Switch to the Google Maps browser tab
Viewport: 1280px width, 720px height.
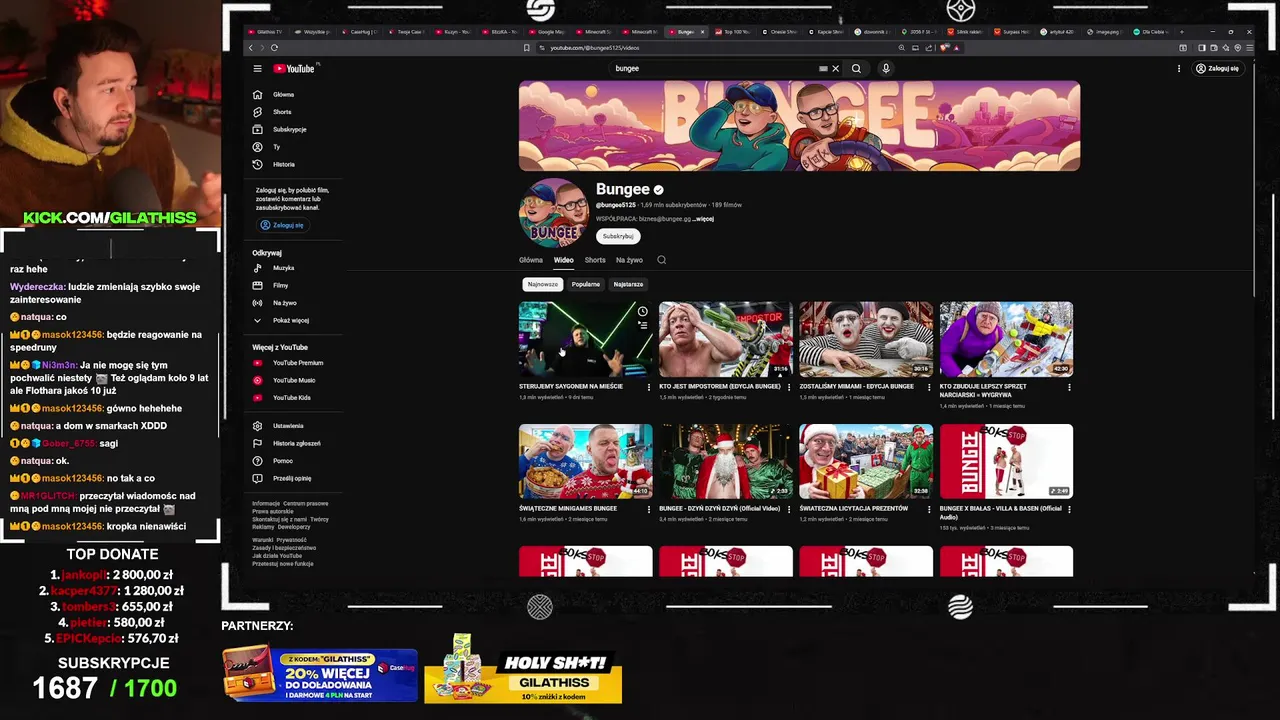pyautogui.click(x=546, y=32)
